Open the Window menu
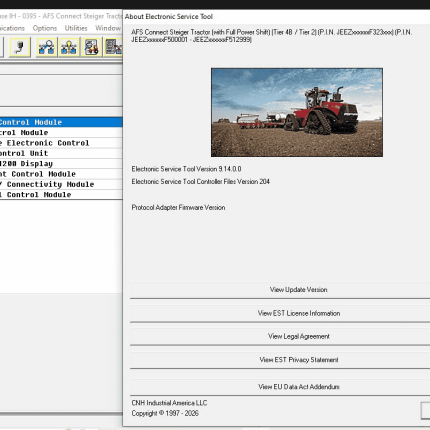 pos(108,28)
